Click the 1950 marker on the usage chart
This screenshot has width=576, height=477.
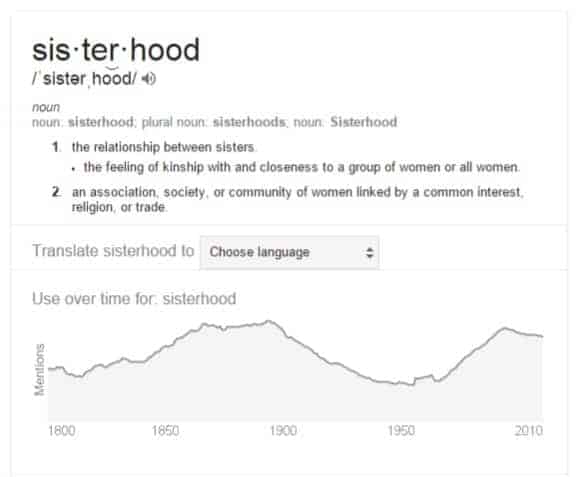401,431
